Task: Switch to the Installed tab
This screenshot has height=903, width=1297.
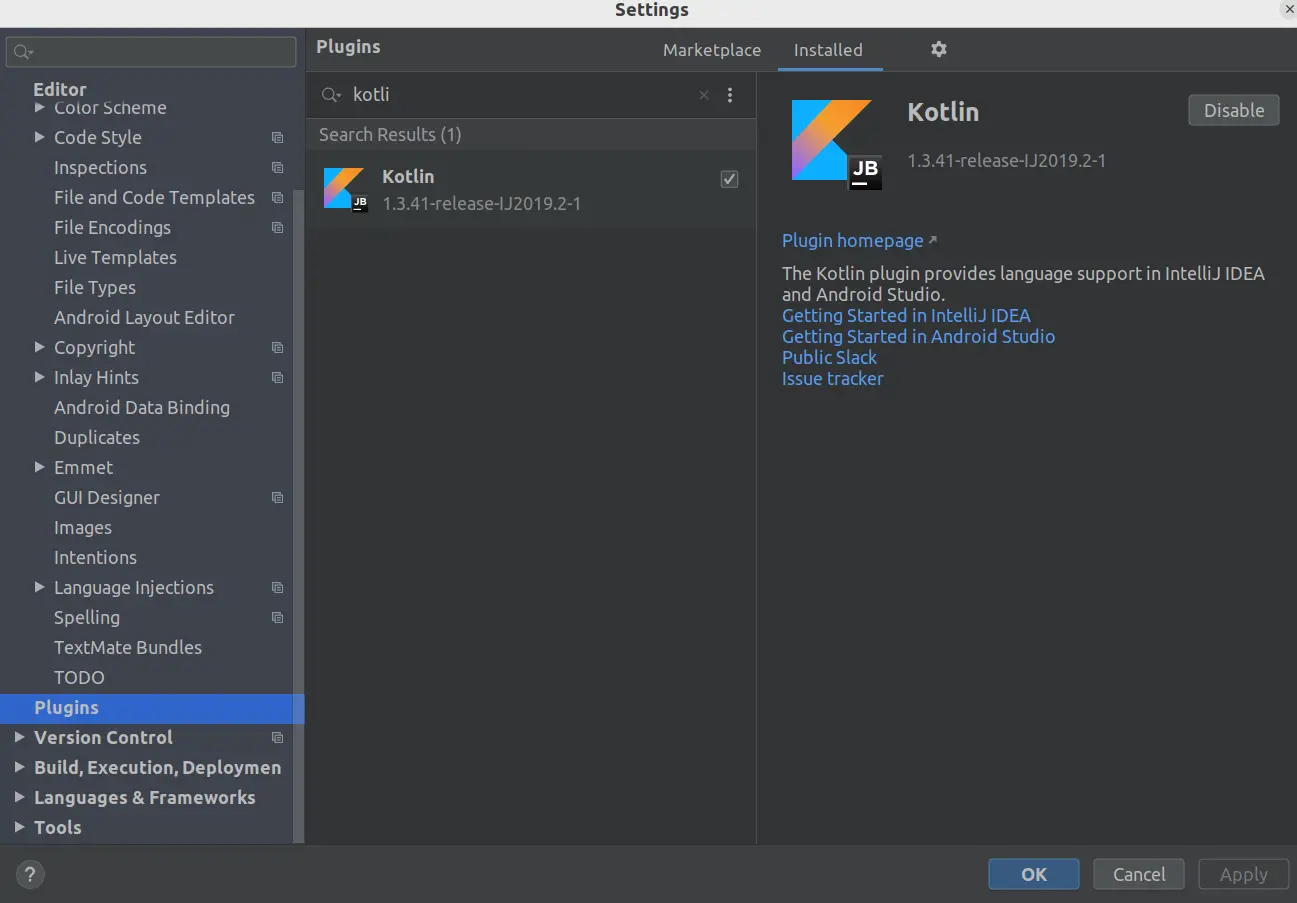Action: 828,50
